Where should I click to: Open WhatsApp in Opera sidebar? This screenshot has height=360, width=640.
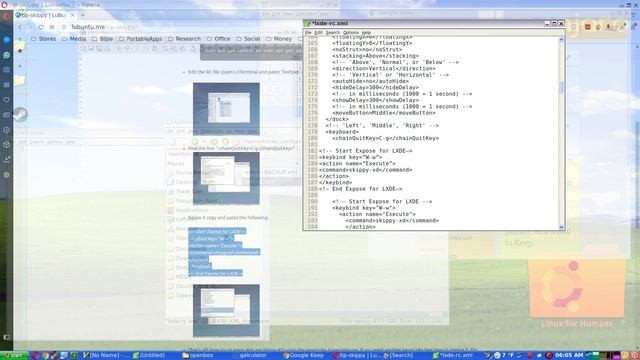pyautogui.click(x=7, y=55)
